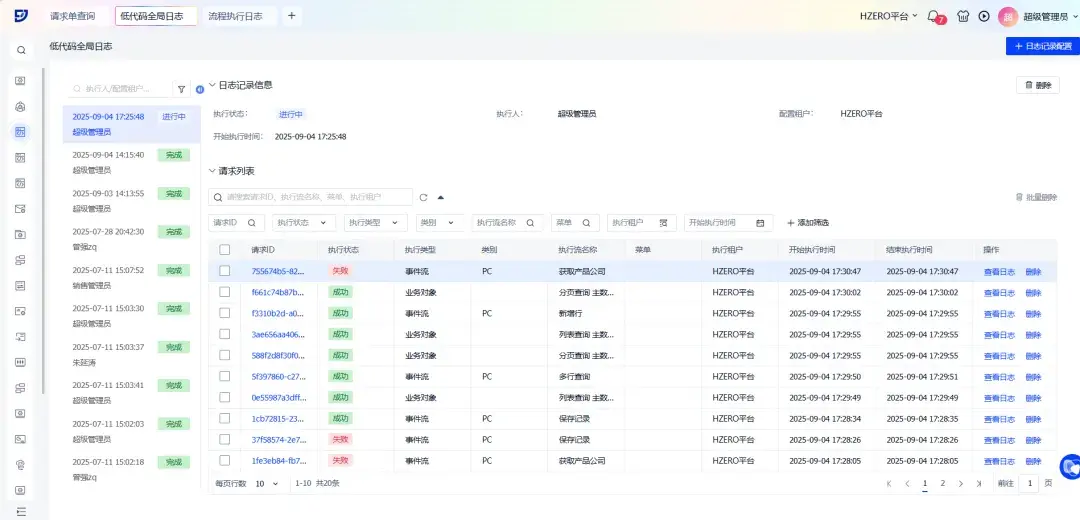Image resolution: width=1080 pixels, height=520 pixels.
Task: Open the 执行类型 filter dropdown
Action: [375, 223]
